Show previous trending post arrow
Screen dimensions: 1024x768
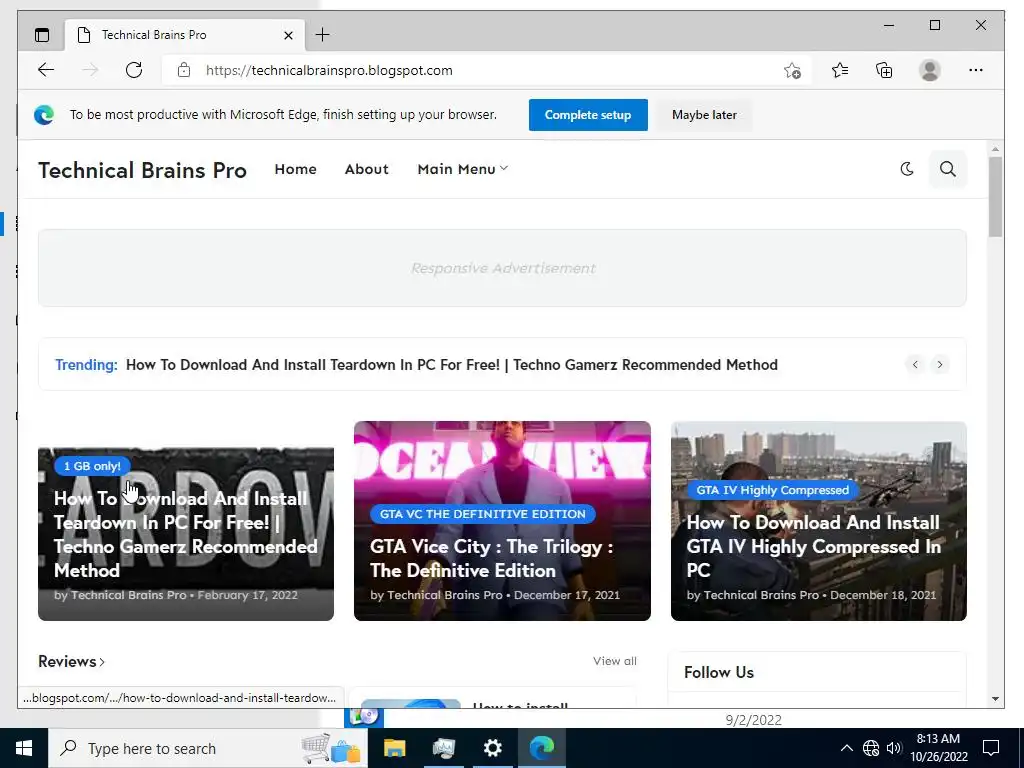coord(915,364)
